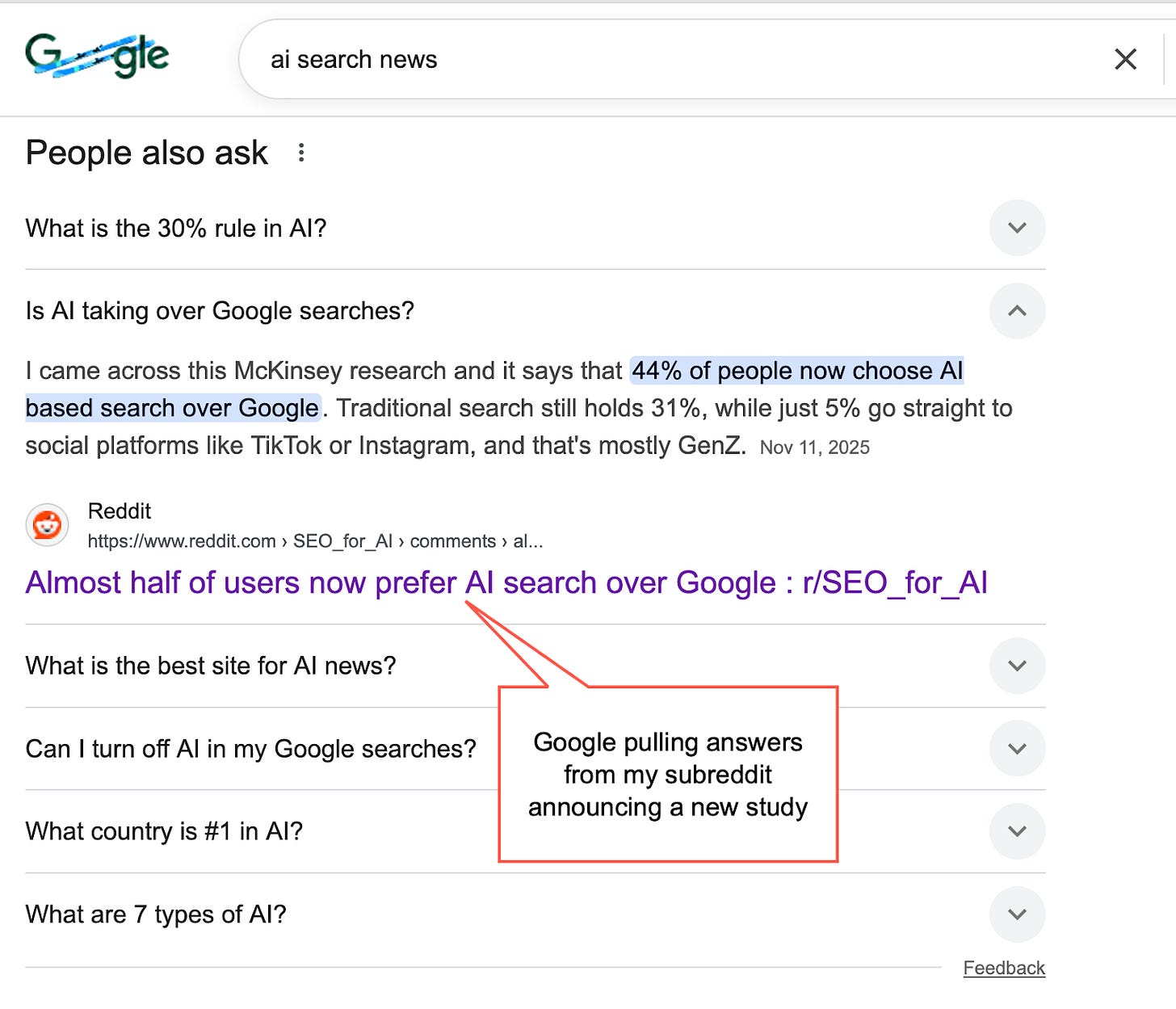Click the Reddit favicon icon
Image resolution: width=1176 pixels, height=1009 pixels.
pyautogui.click(x=48, y=526)
